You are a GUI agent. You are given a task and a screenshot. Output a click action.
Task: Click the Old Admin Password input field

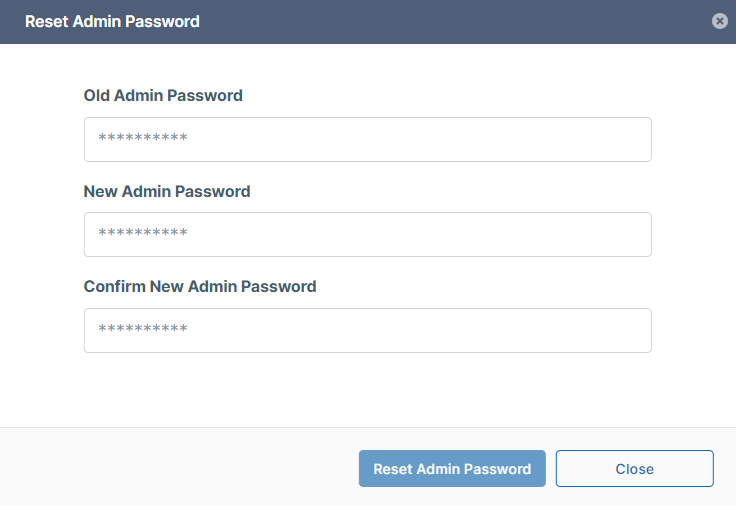coord(367,139)
